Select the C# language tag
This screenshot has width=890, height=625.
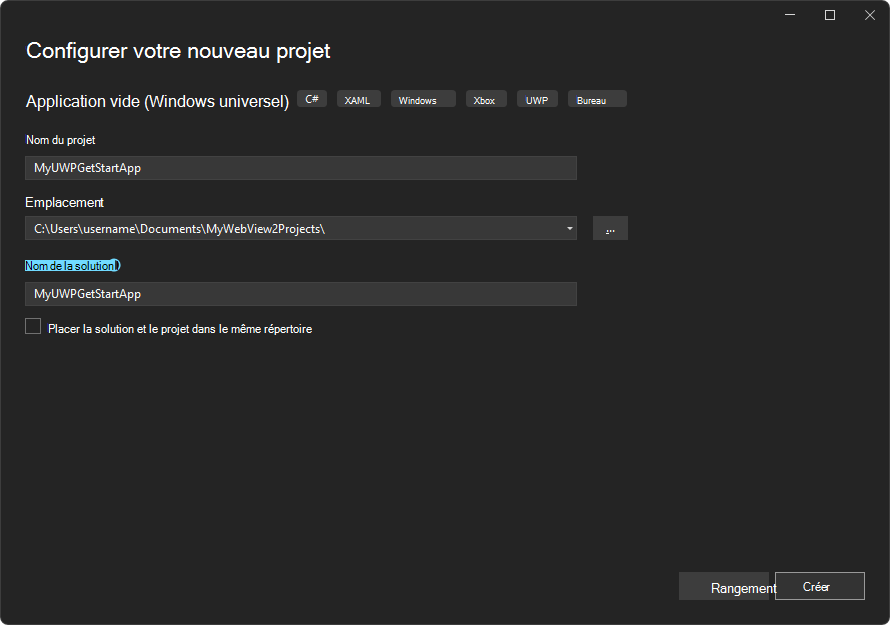311,98
